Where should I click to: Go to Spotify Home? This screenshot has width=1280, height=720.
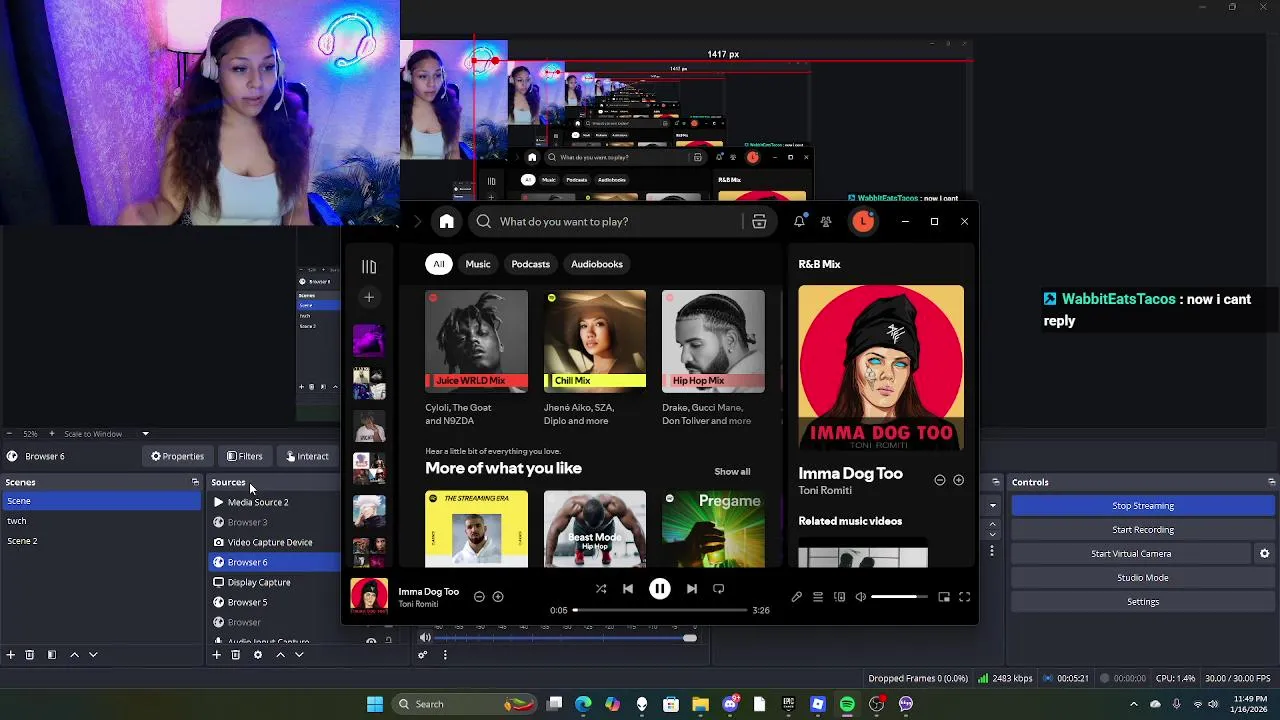(447, 222)
